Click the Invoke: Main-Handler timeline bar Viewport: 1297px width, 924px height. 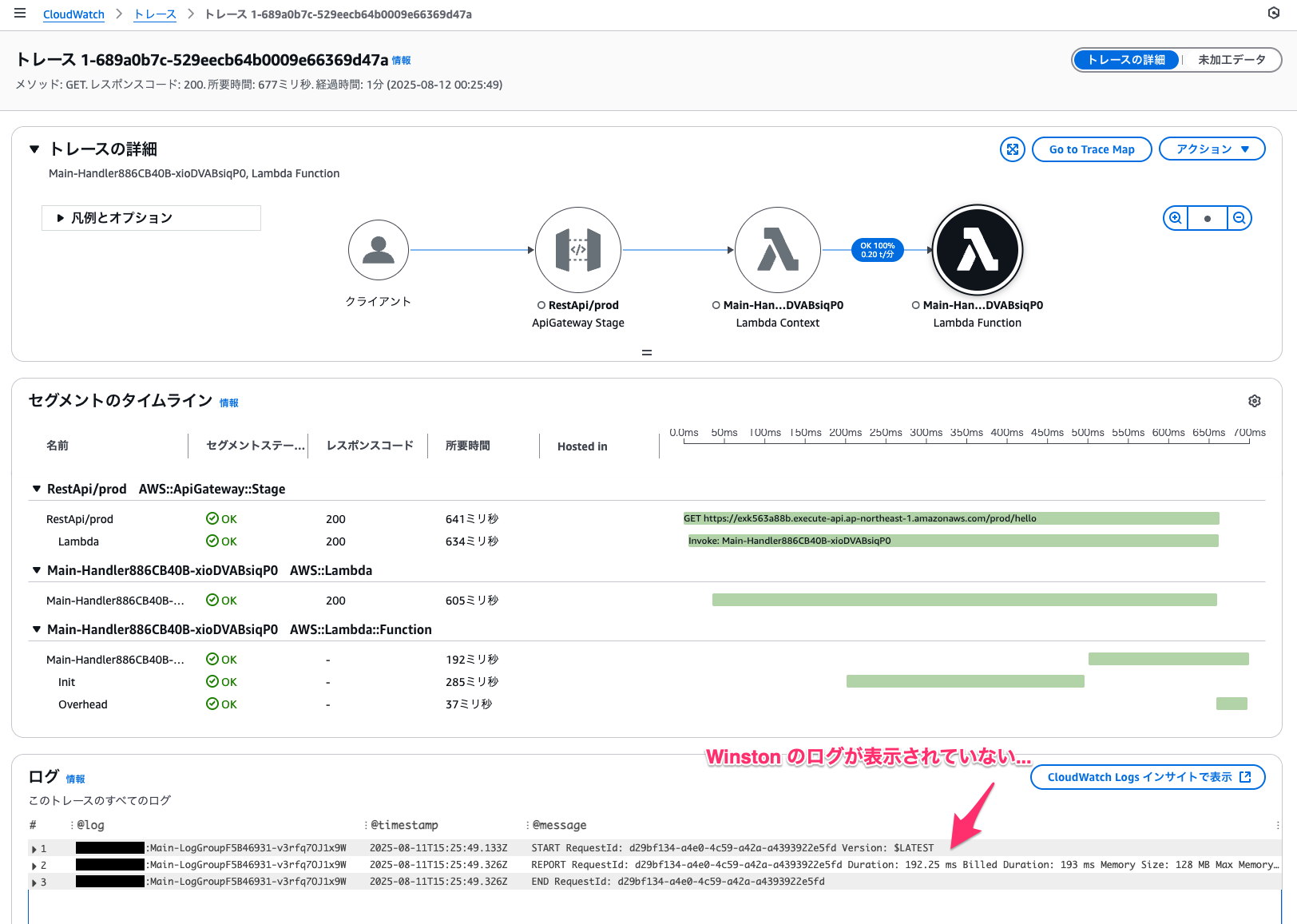954,541
